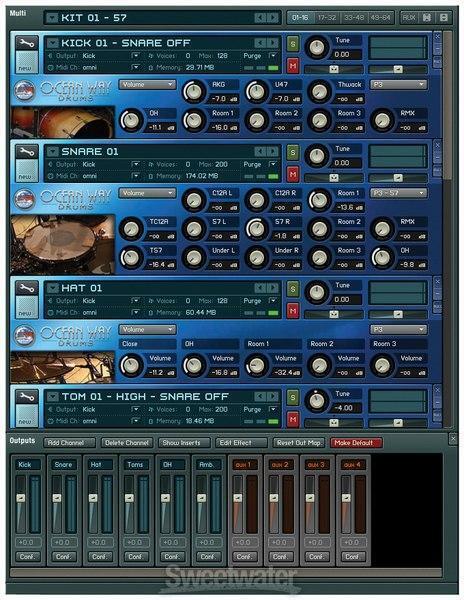Click the Make Default button
This screenshot has width=464, height=600.
[356, 443]
